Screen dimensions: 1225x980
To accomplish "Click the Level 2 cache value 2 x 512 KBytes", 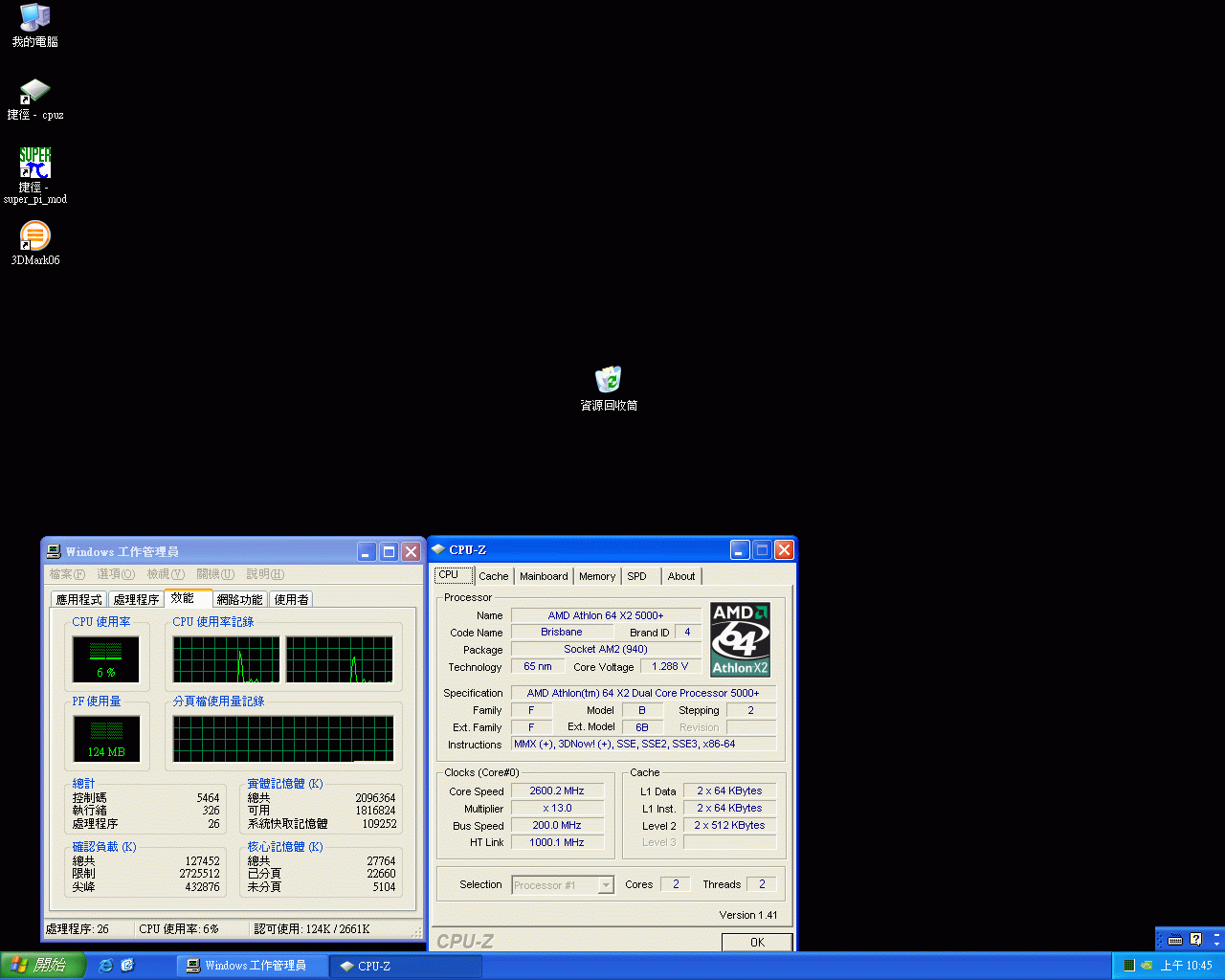I will point(729,825).
